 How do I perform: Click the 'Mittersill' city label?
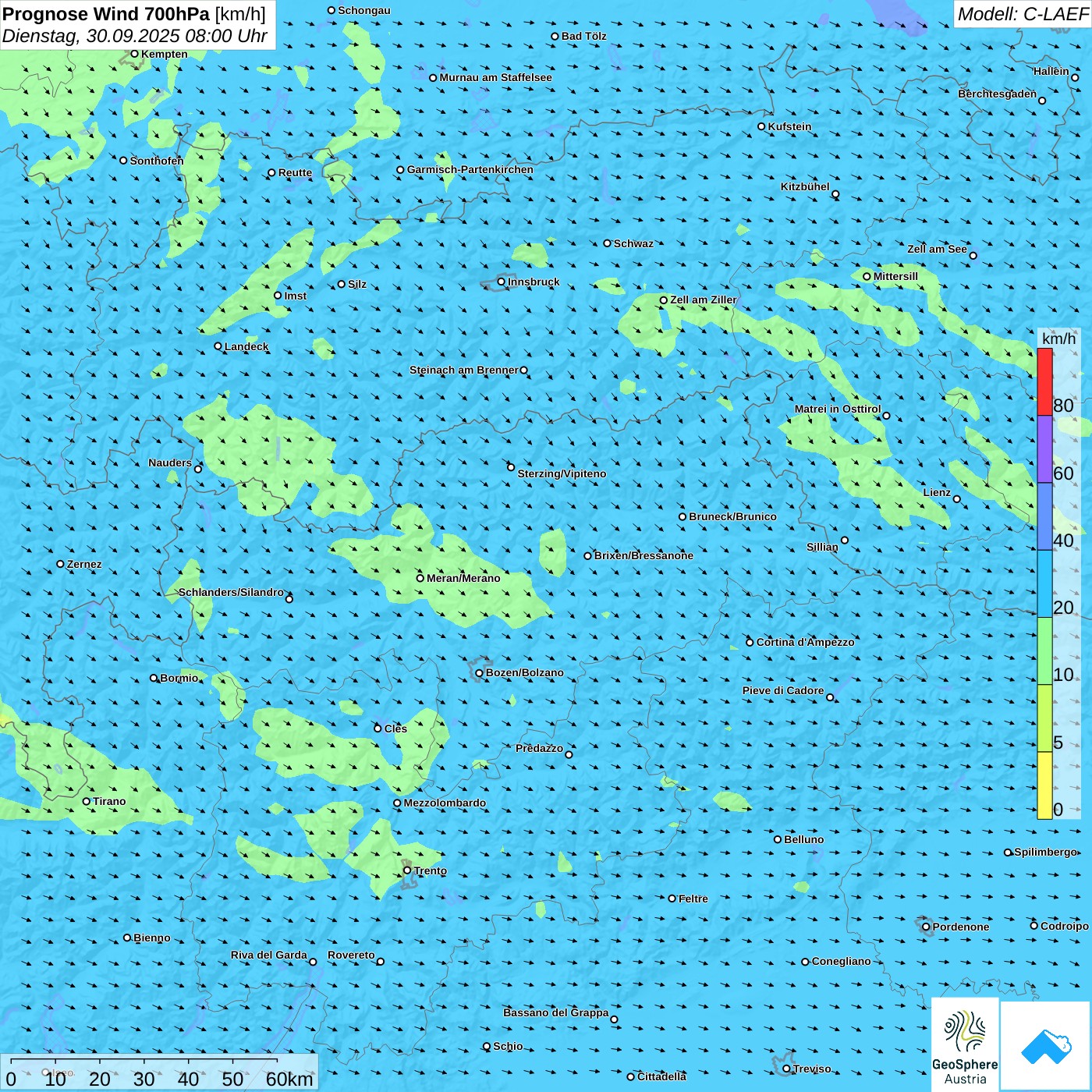point(895,276)
